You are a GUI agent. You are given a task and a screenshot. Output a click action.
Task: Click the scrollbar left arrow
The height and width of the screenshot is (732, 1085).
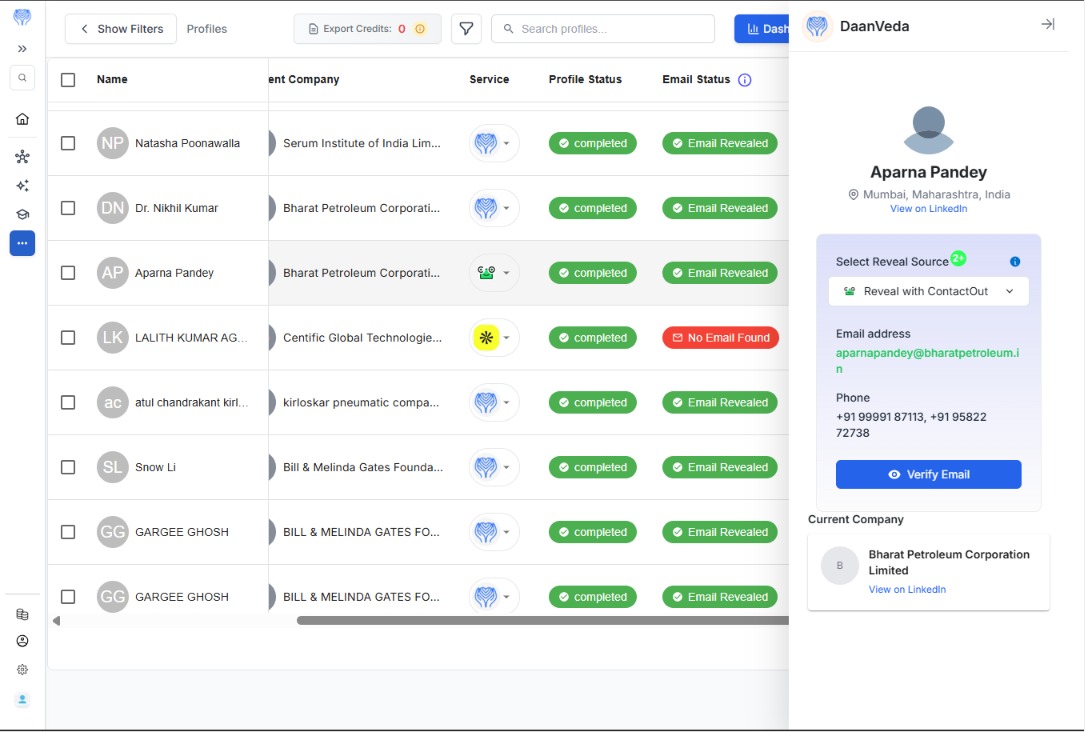pos(57,621)
